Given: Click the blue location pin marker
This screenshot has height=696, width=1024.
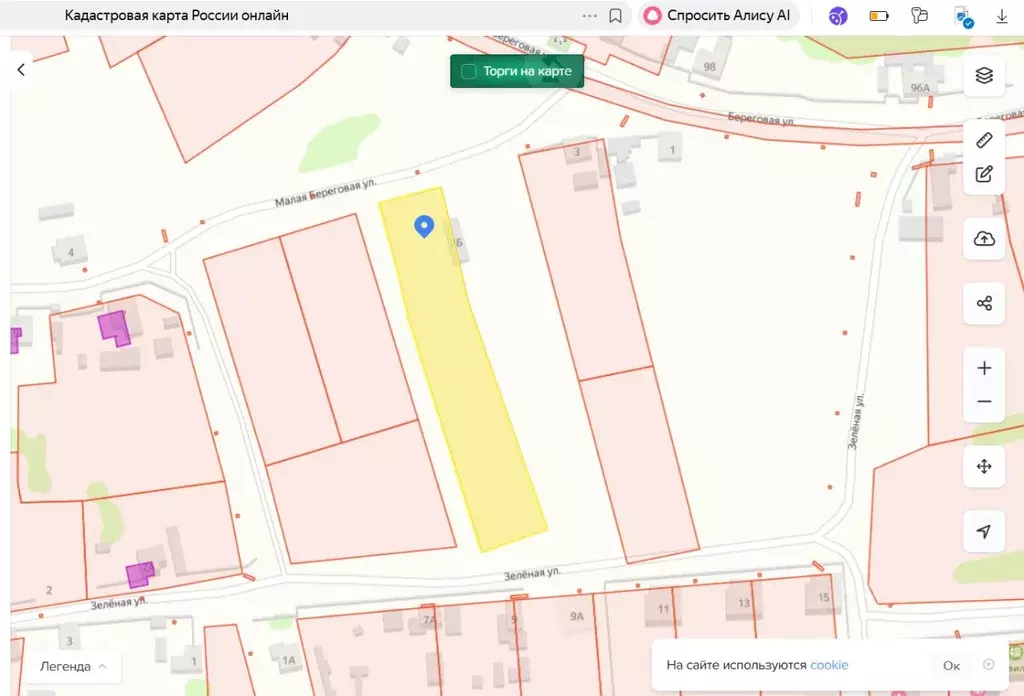Looking at the screenshot, I should (424, 226).
